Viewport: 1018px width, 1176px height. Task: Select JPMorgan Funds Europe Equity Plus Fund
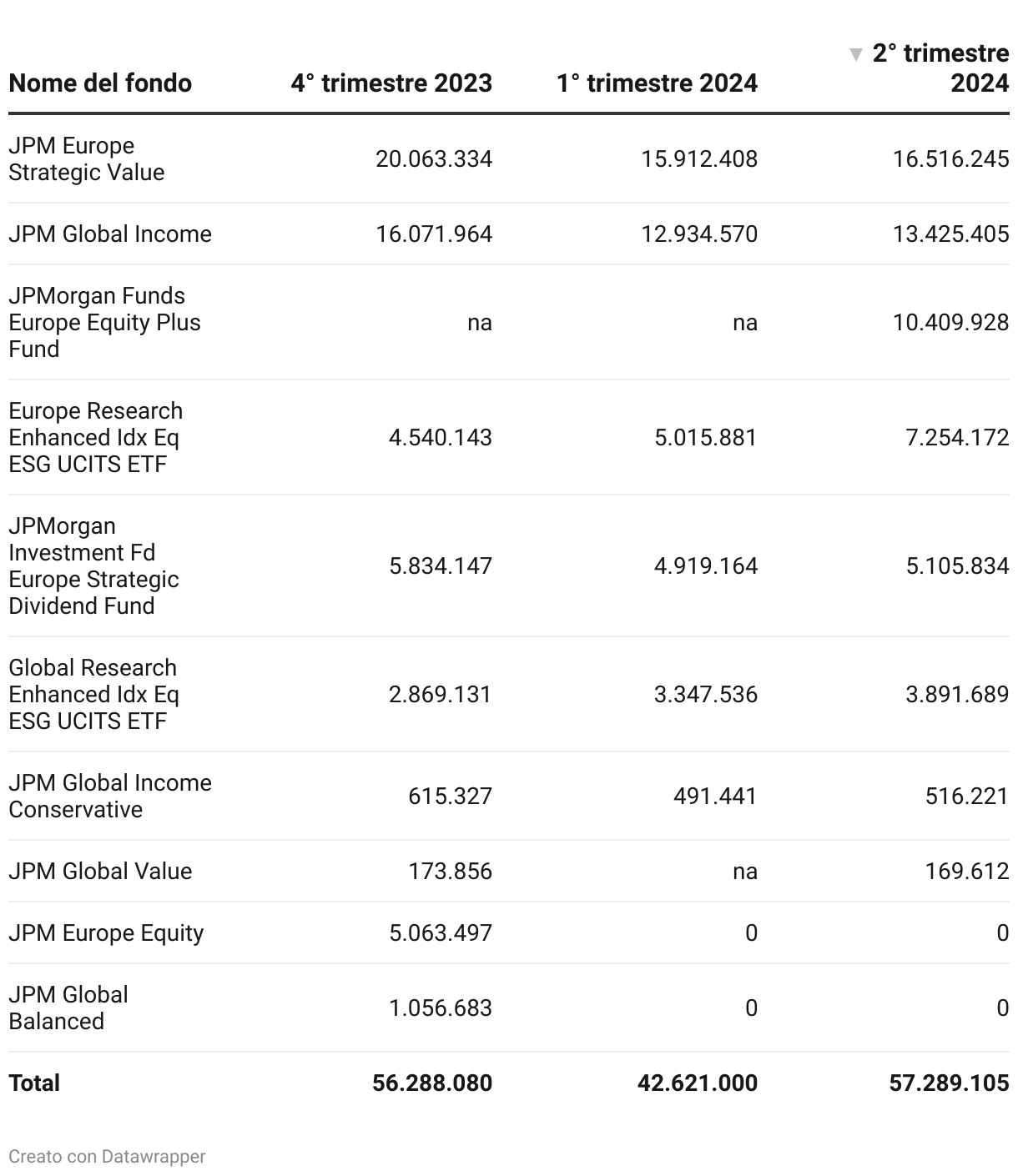(104, 322)
